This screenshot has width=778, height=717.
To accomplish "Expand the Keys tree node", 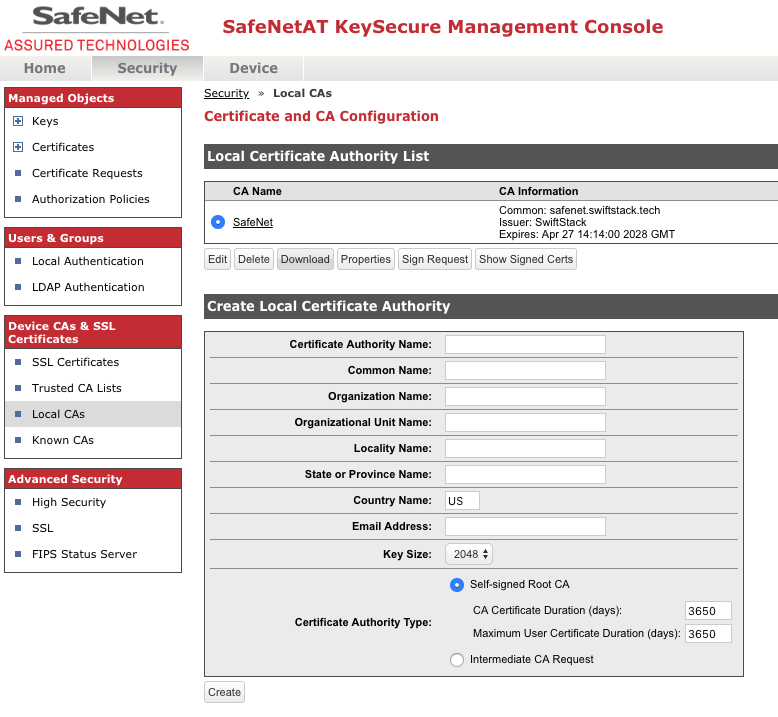I will [18, 121].
